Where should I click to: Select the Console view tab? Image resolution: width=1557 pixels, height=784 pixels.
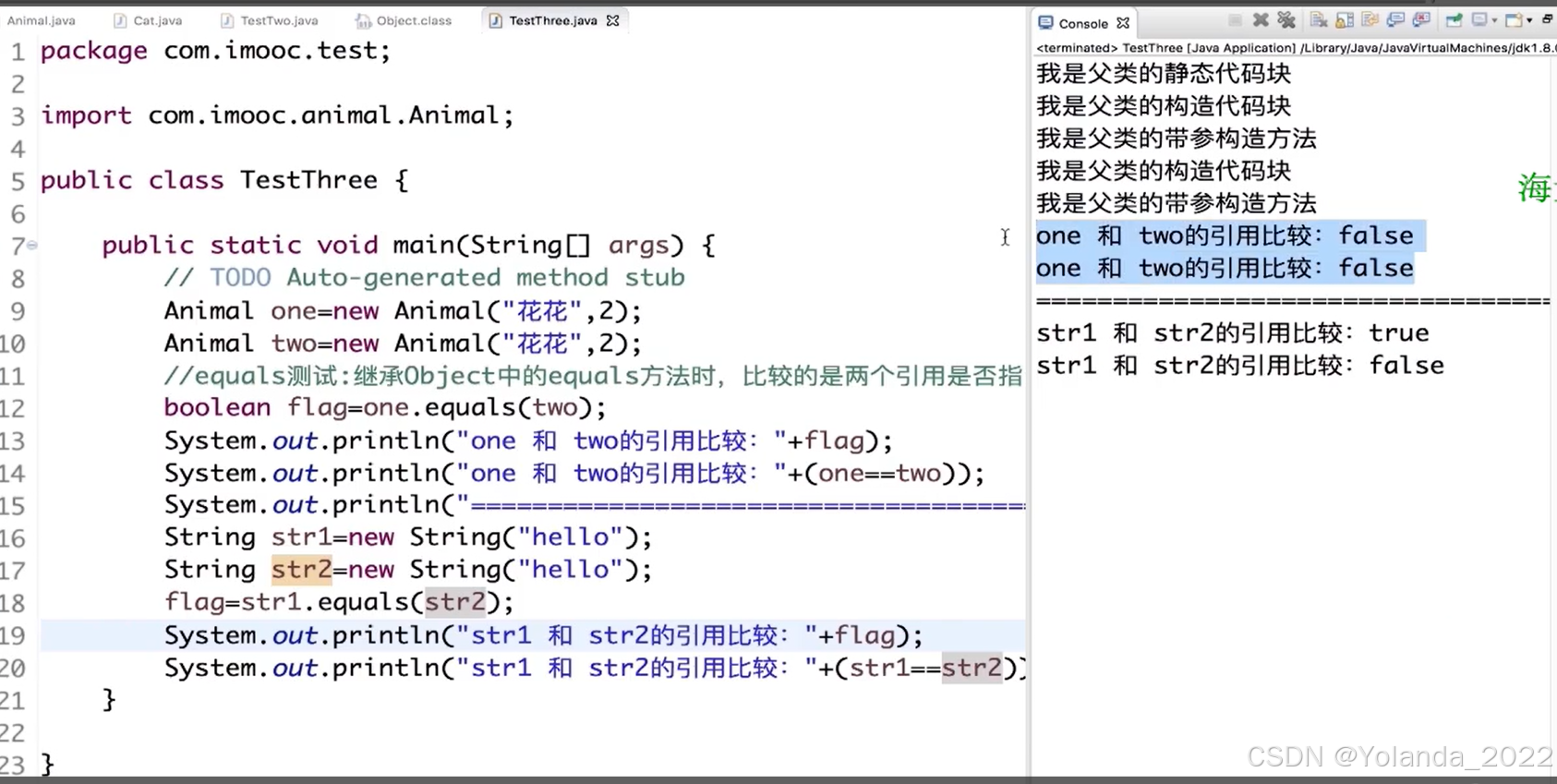click(x=1083, y=23)
